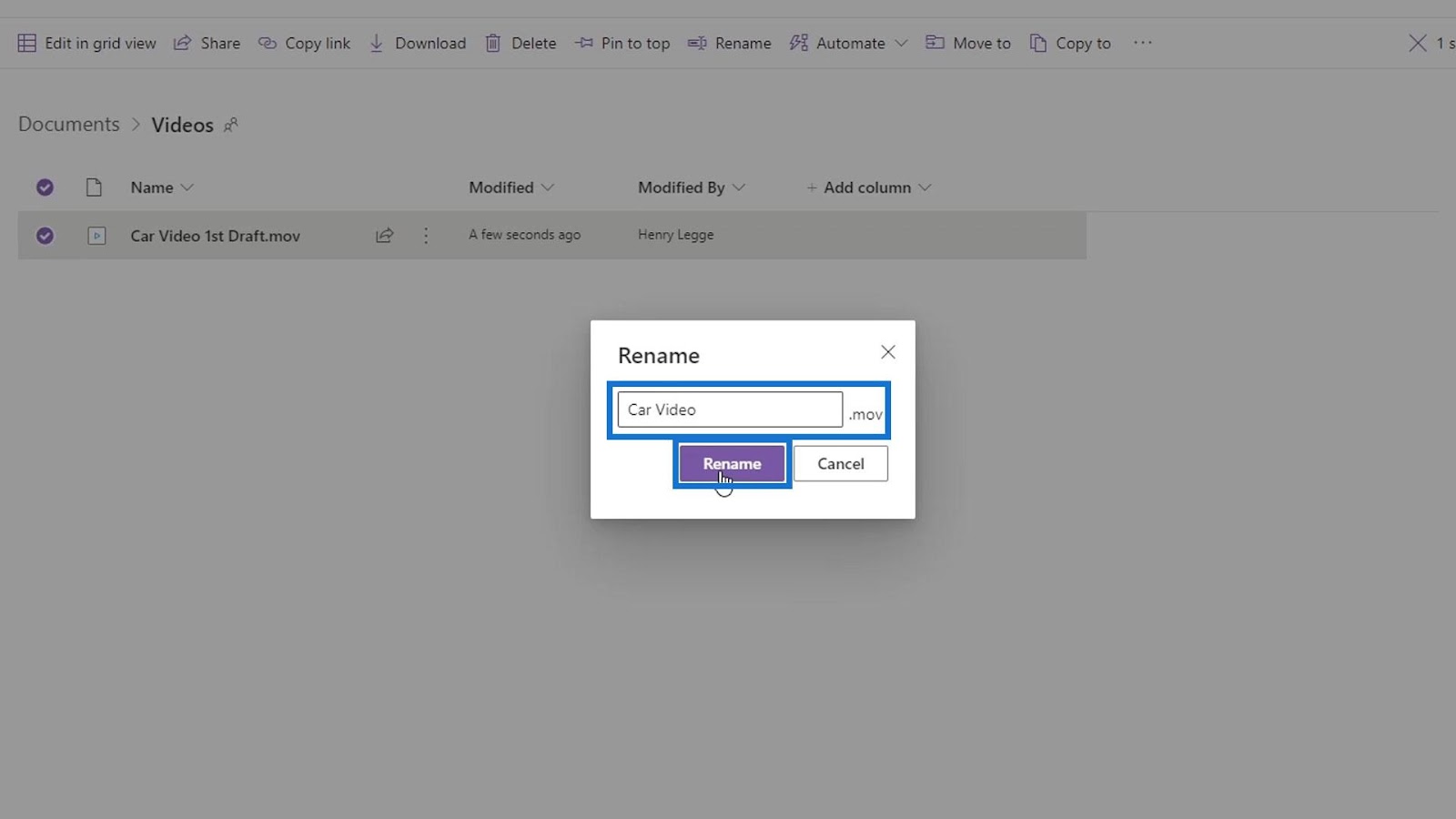Viewport: 1456px width, 819px height.
Task: Click Rename in the command bar
Action: click(x=730, y=43)
